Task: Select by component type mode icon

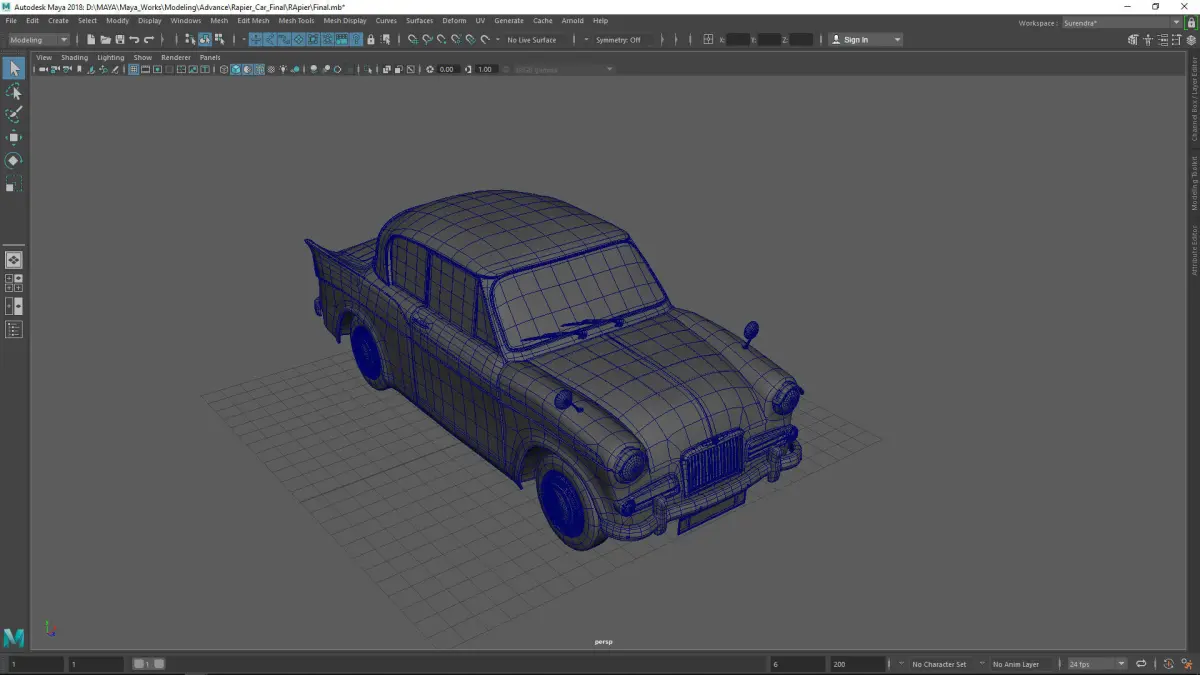Action: 219,40
